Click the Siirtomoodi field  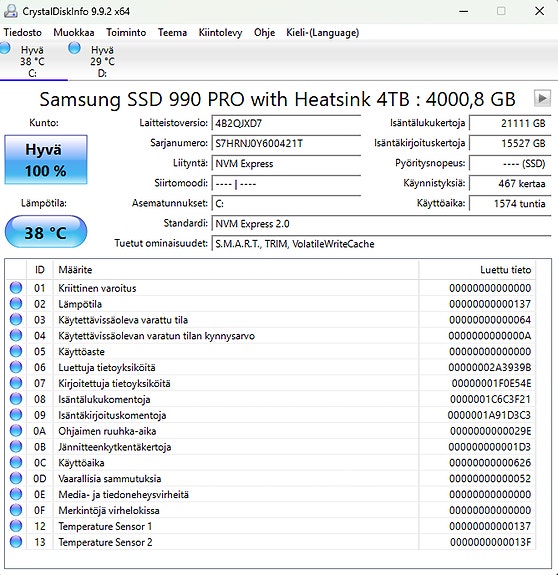(286, 183)
